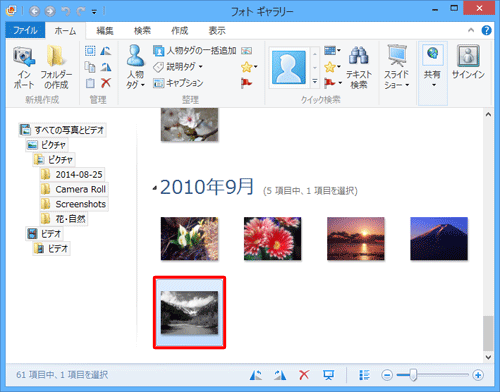Click the Select all icon in the Manage group
The width and height of the screenshot is (500, 392).
[x=90, y=51]
